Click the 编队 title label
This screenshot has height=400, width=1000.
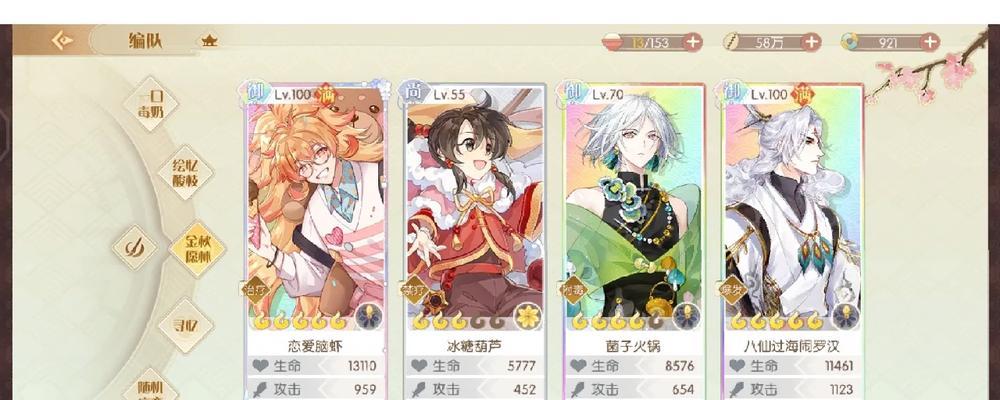point(145,41)
